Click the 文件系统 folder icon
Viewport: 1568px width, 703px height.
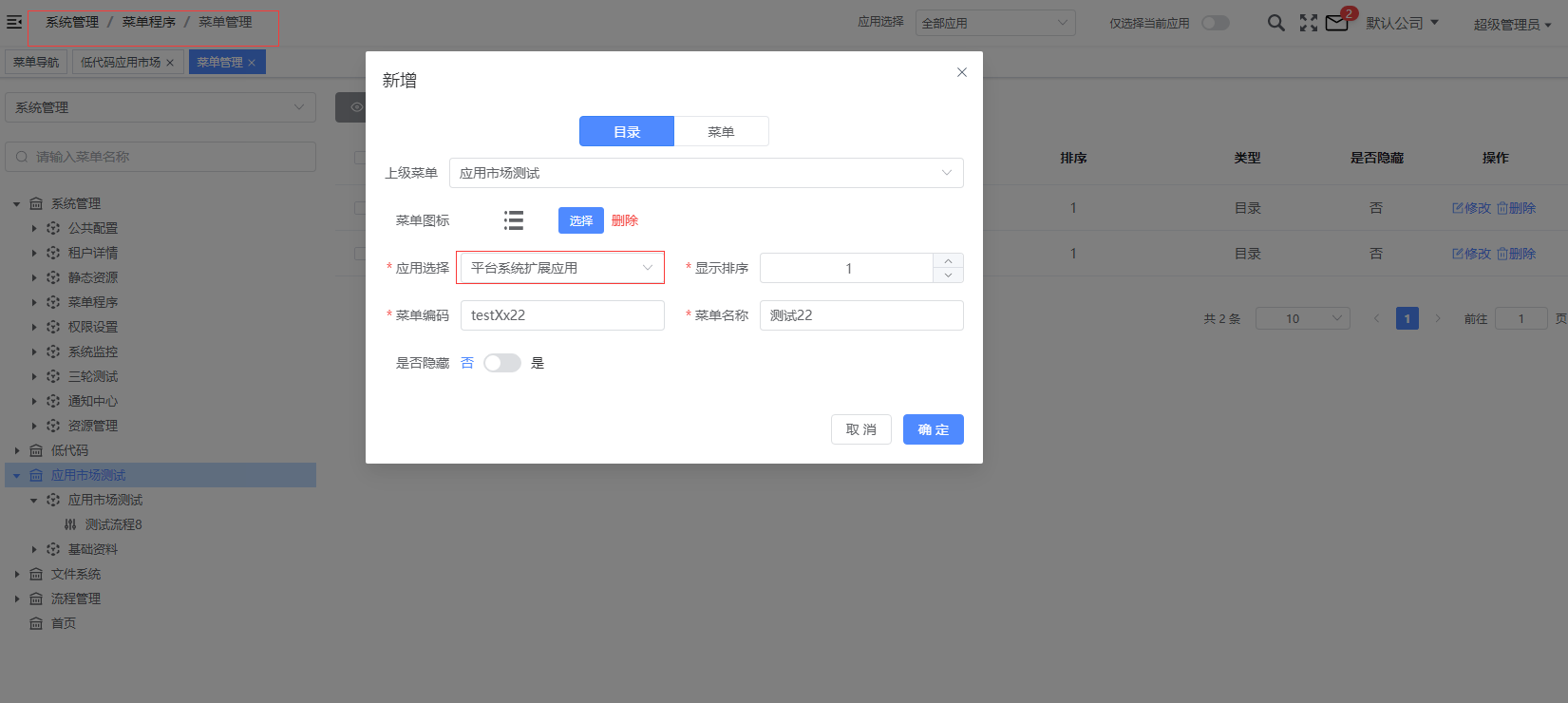36,574
